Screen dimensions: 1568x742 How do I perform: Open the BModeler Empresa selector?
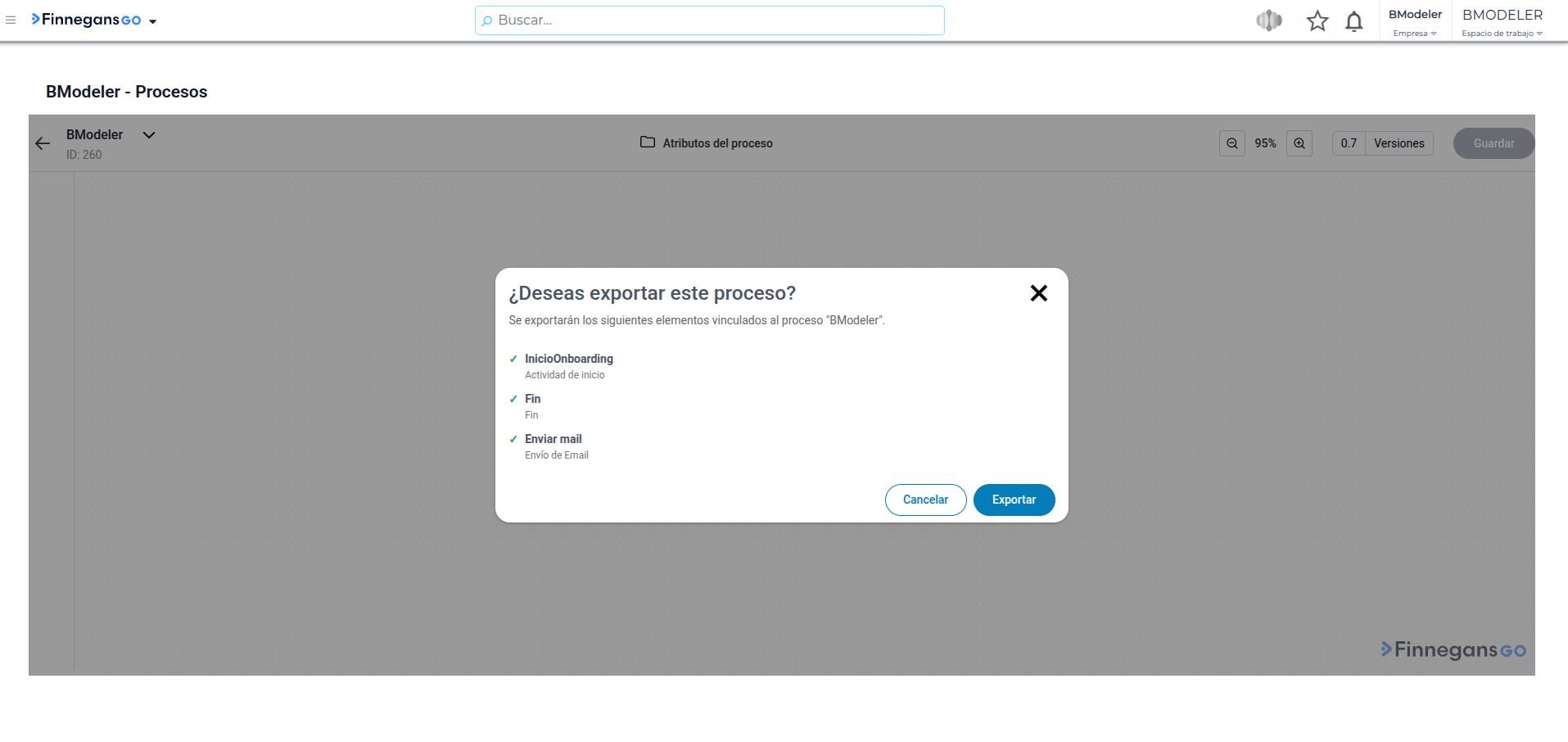pyautogui.click(x=1415, y=22)
